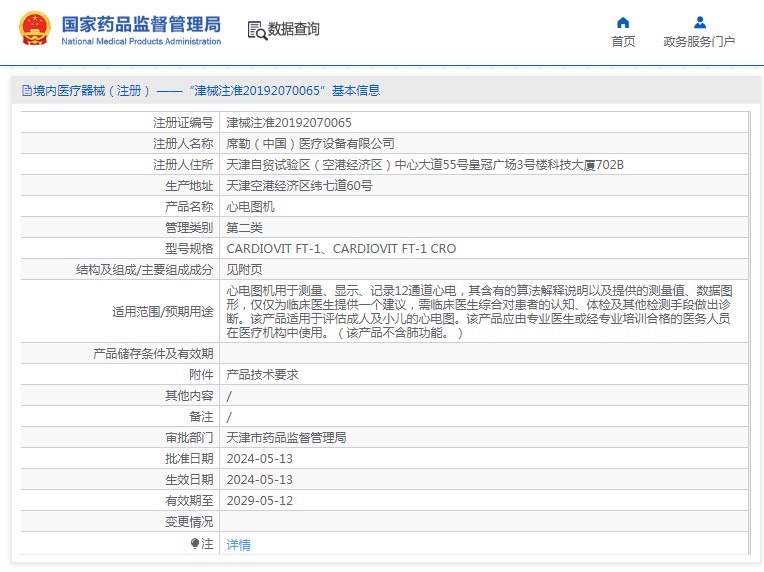Screen dimensions: 764x572
Task: Select 席勒（中国）医疗设备有限公司 cell
Action: coord(310,144)
